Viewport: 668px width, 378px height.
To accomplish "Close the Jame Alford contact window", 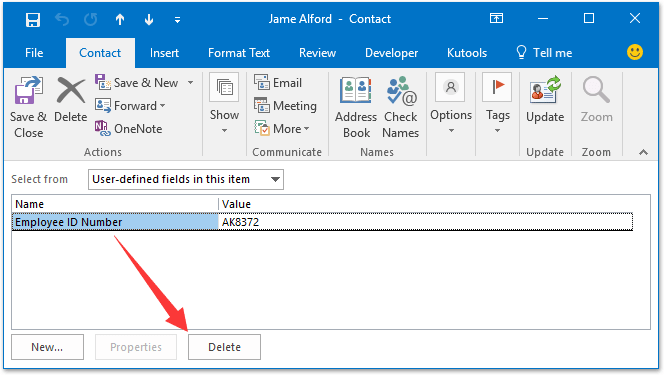I will pos(635,18).
